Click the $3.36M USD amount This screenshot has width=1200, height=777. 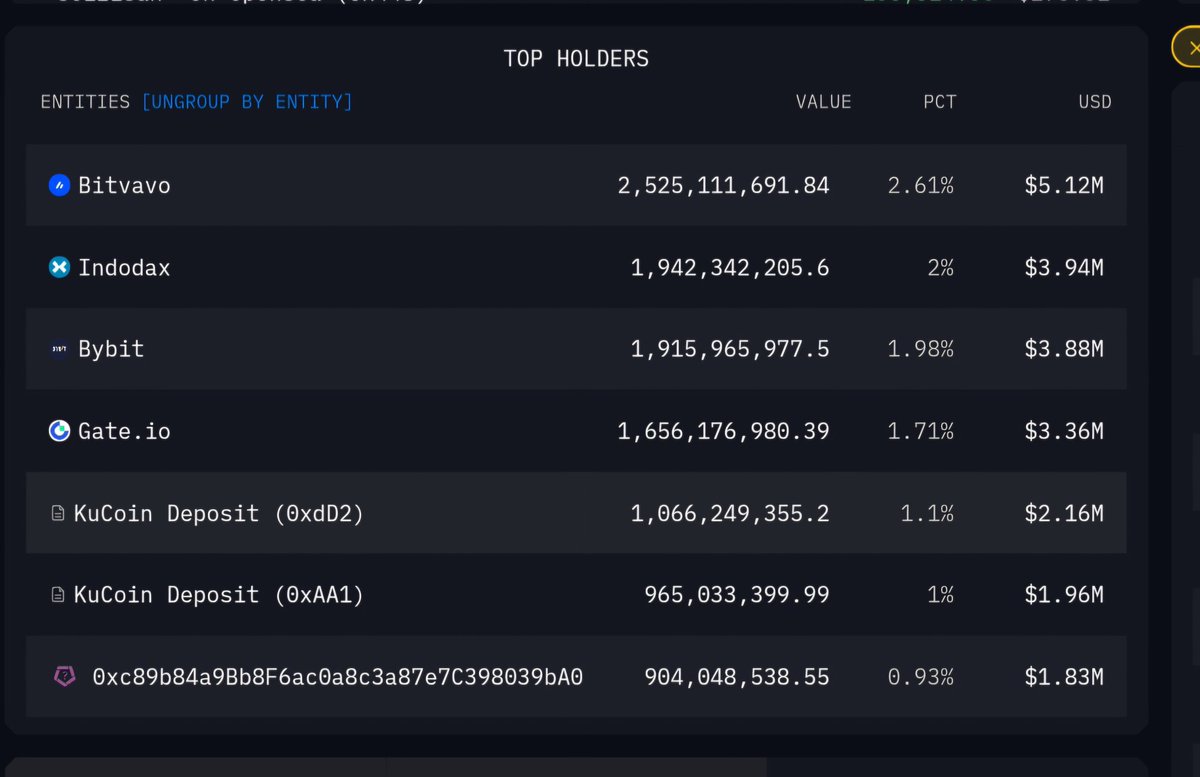coord(1064,432)
